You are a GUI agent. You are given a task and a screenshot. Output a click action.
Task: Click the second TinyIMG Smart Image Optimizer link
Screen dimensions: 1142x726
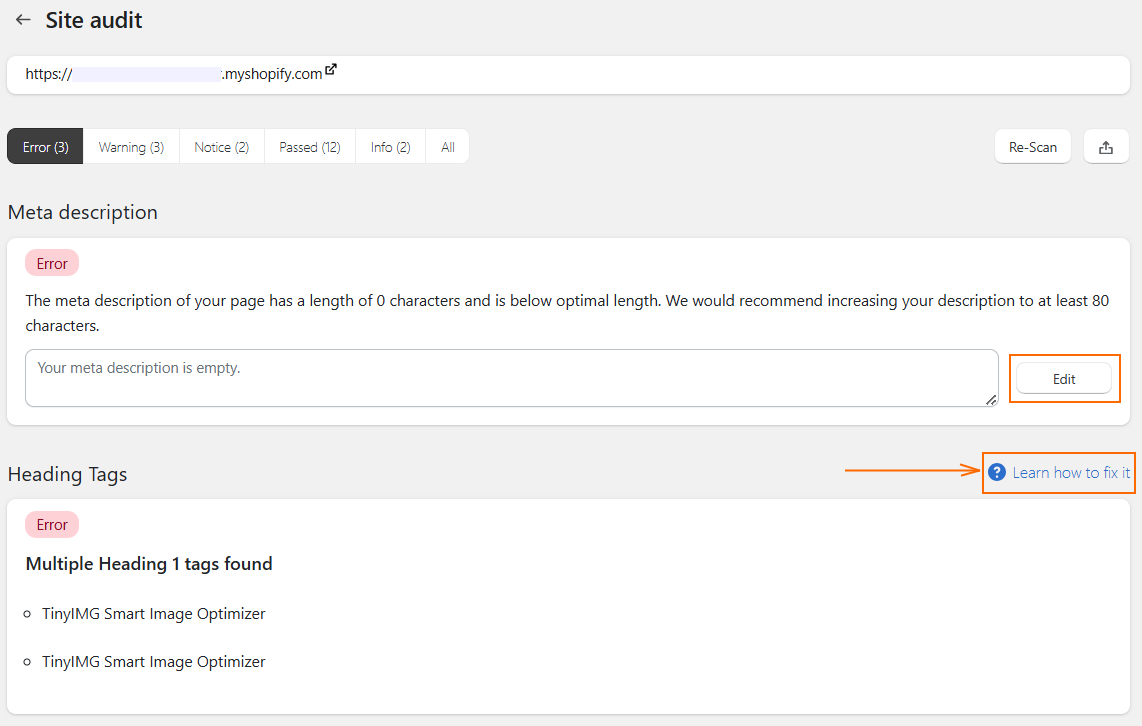click(x=153, y=661)
